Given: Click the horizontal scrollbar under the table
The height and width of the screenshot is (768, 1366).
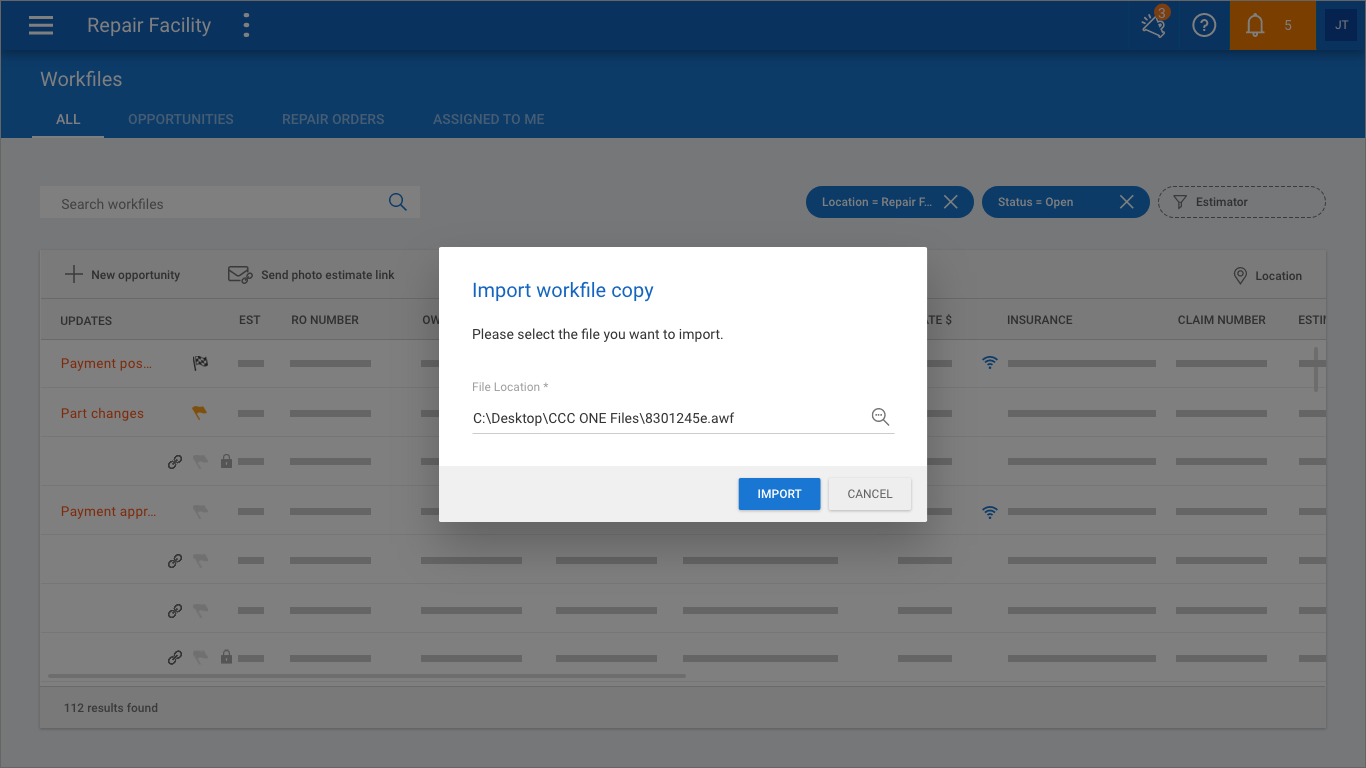Looking at the screenshot, I should 367,676.
